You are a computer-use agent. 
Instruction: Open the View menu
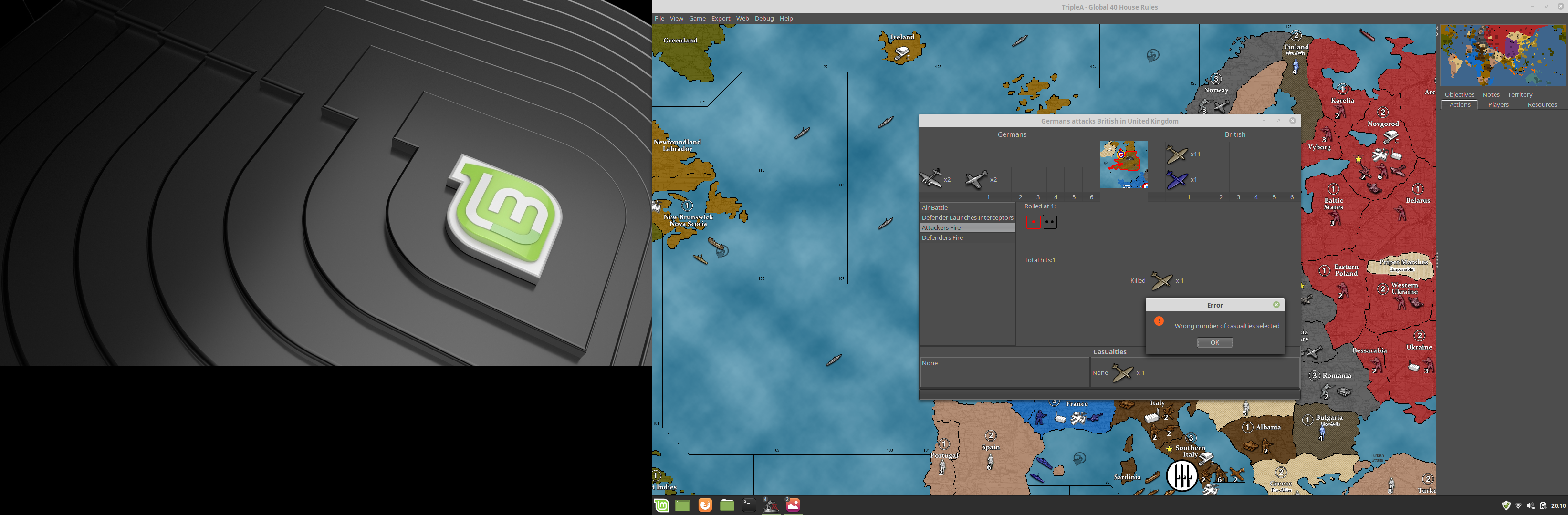coord(676,18)
